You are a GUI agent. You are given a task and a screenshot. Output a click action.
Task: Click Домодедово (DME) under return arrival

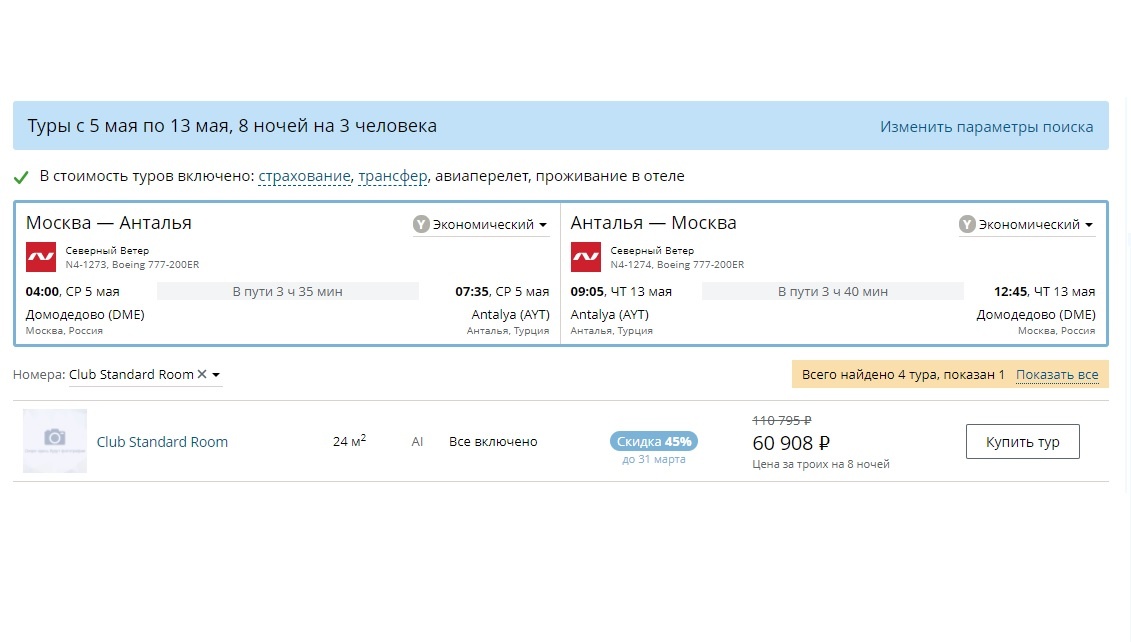1036,315
